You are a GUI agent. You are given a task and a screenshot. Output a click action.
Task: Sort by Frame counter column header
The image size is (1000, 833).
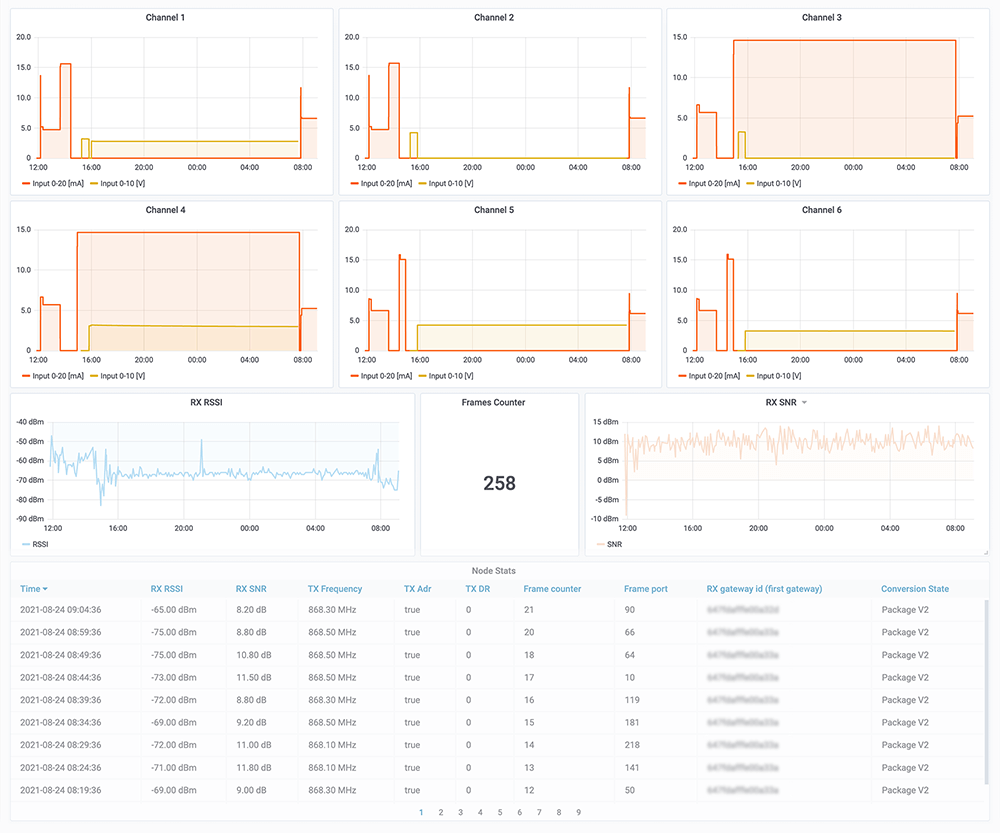point(552,589)
